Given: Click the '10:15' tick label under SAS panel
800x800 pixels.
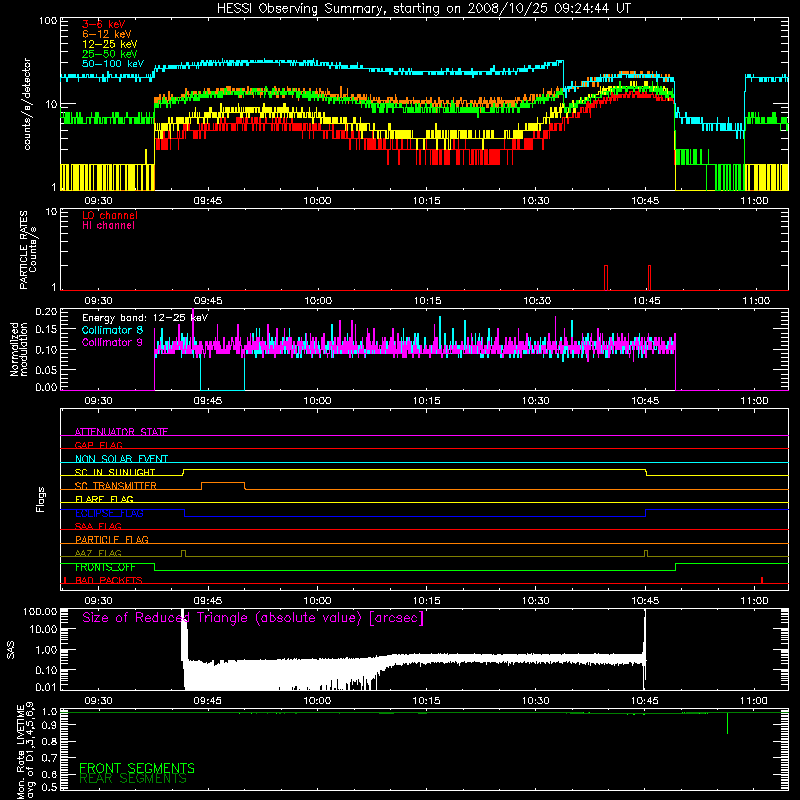Looking at the screenshot, I should (x=427, y=701).
